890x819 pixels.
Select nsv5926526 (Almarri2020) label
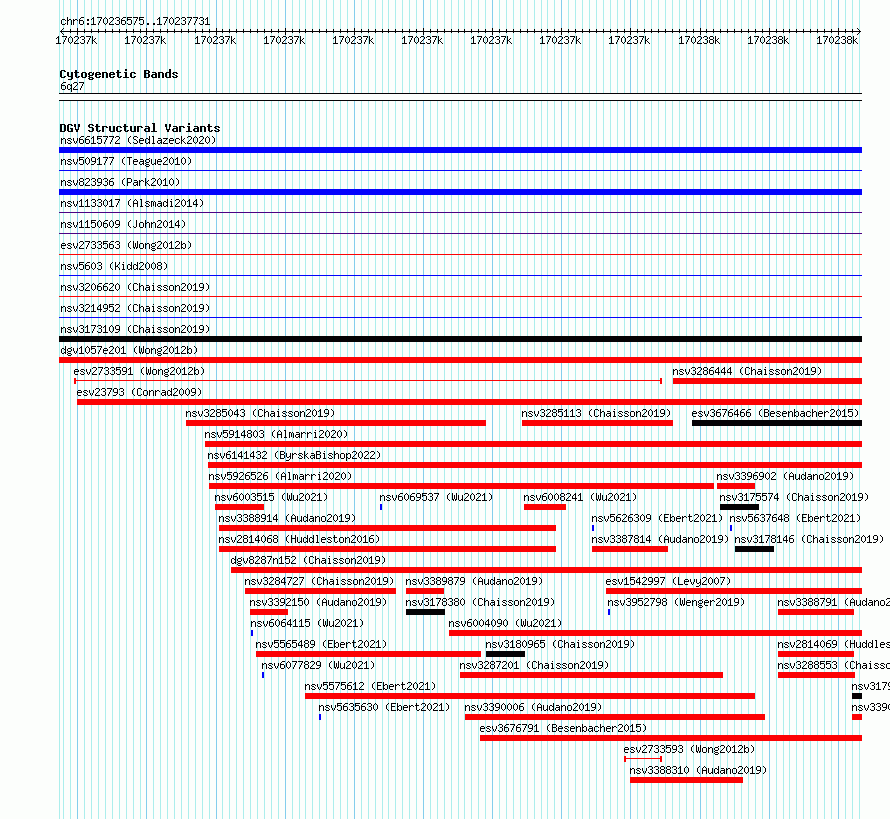(280, 476)
